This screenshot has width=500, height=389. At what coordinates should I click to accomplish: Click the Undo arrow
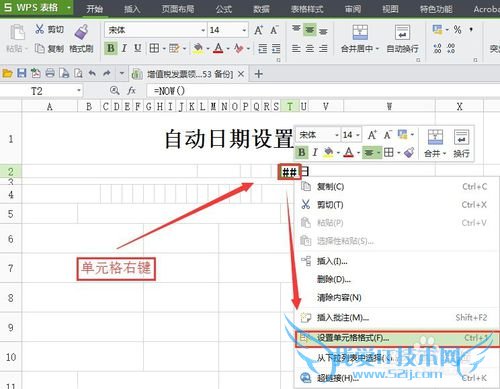pos(92,73)
